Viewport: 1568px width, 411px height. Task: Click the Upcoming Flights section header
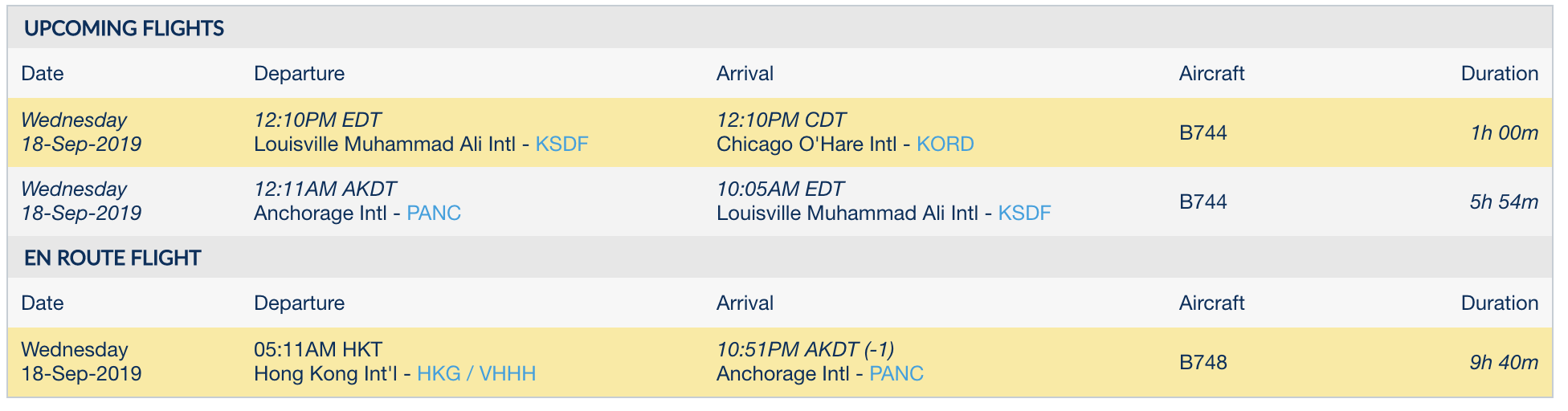click(x=124, y=29)
